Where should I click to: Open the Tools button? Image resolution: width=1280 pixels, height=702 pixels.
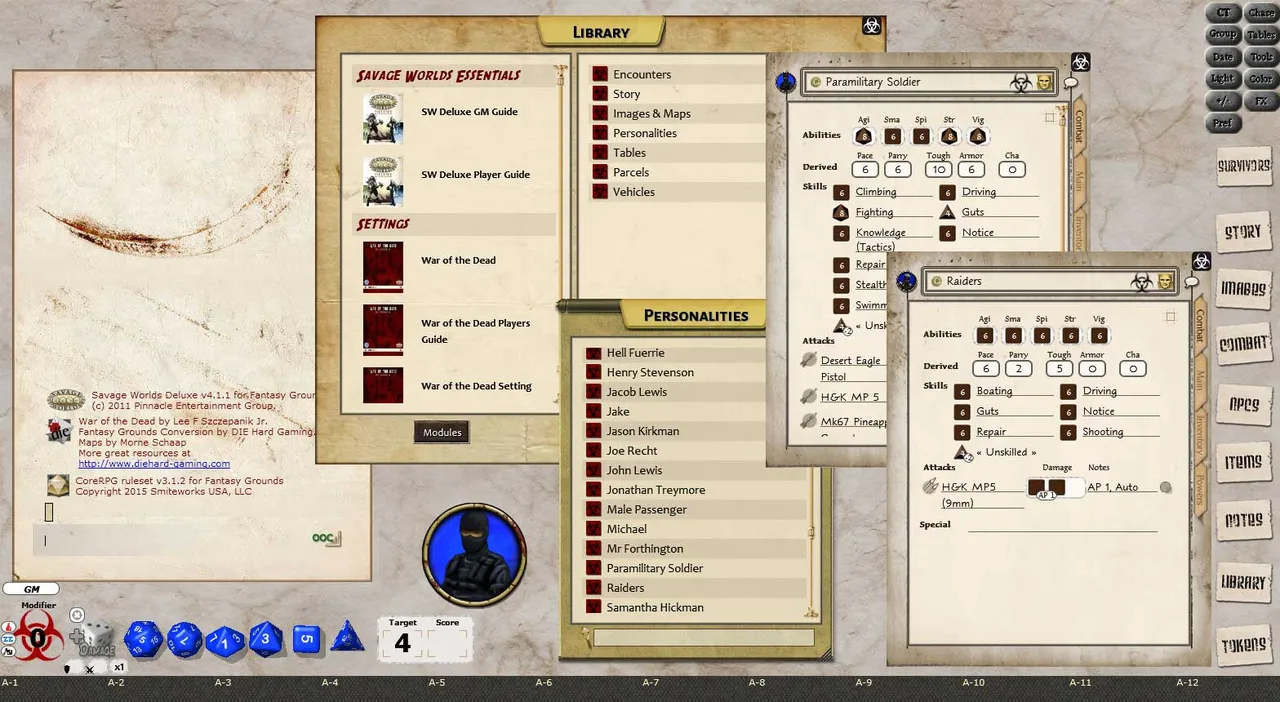(x=1261, y=57)
